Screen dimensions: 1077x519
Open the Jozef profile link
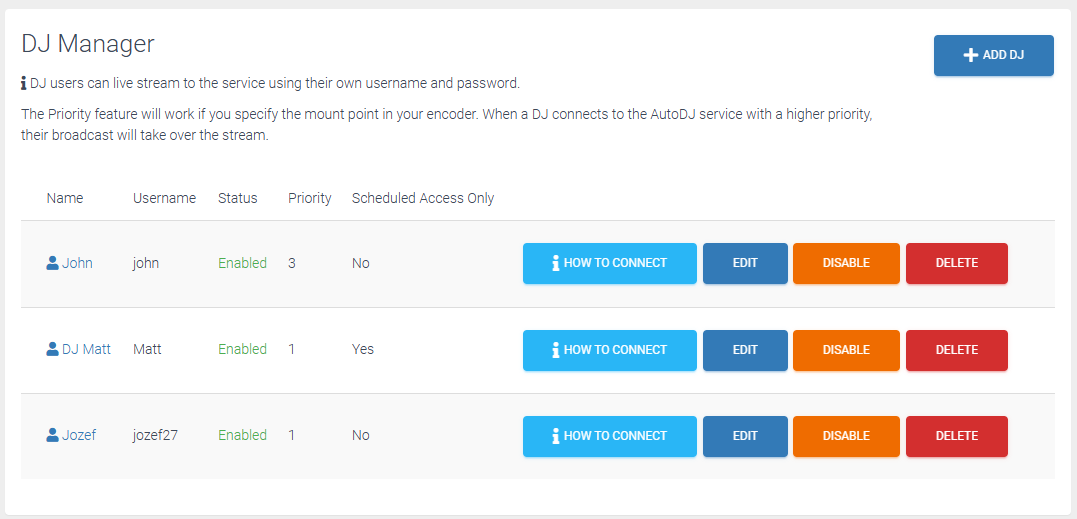[79, 435]
